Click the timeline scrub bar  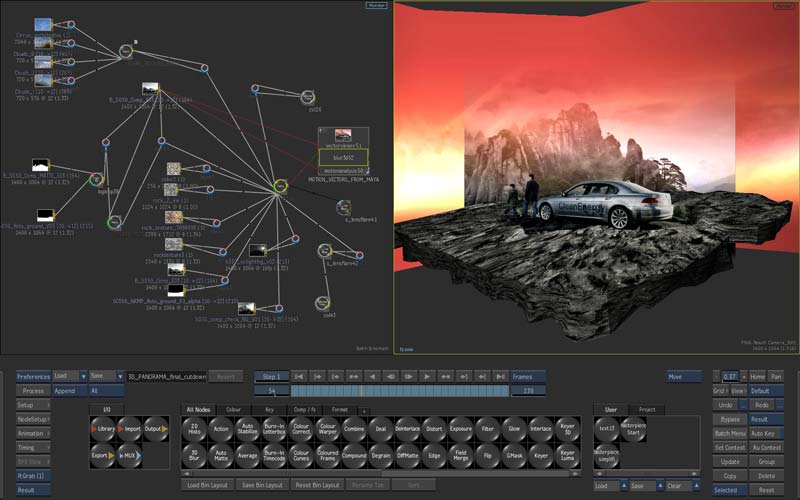(399, 391)
